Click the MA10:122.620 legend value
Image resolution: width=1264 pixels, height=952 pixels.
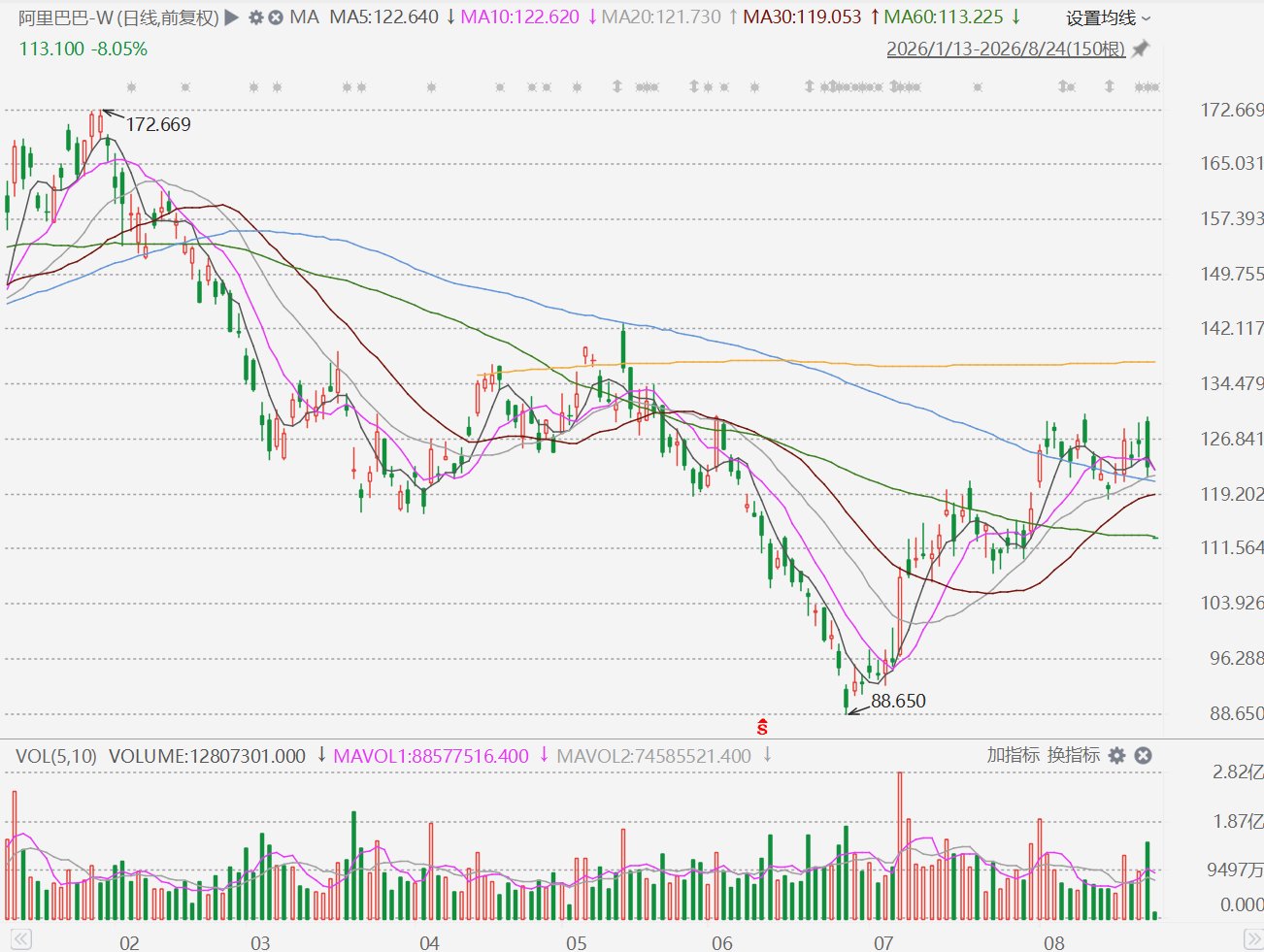[x=520, y=17]
